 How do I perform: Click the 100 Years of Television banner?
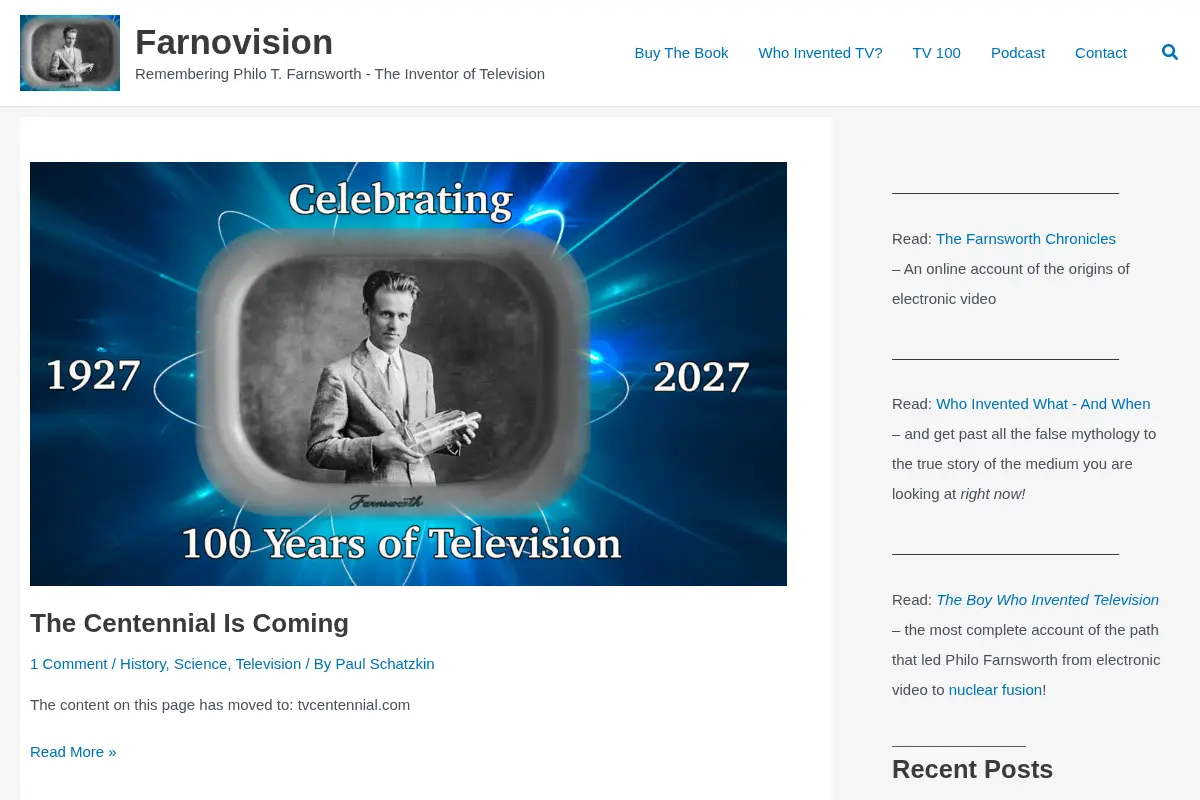point(408,374)
